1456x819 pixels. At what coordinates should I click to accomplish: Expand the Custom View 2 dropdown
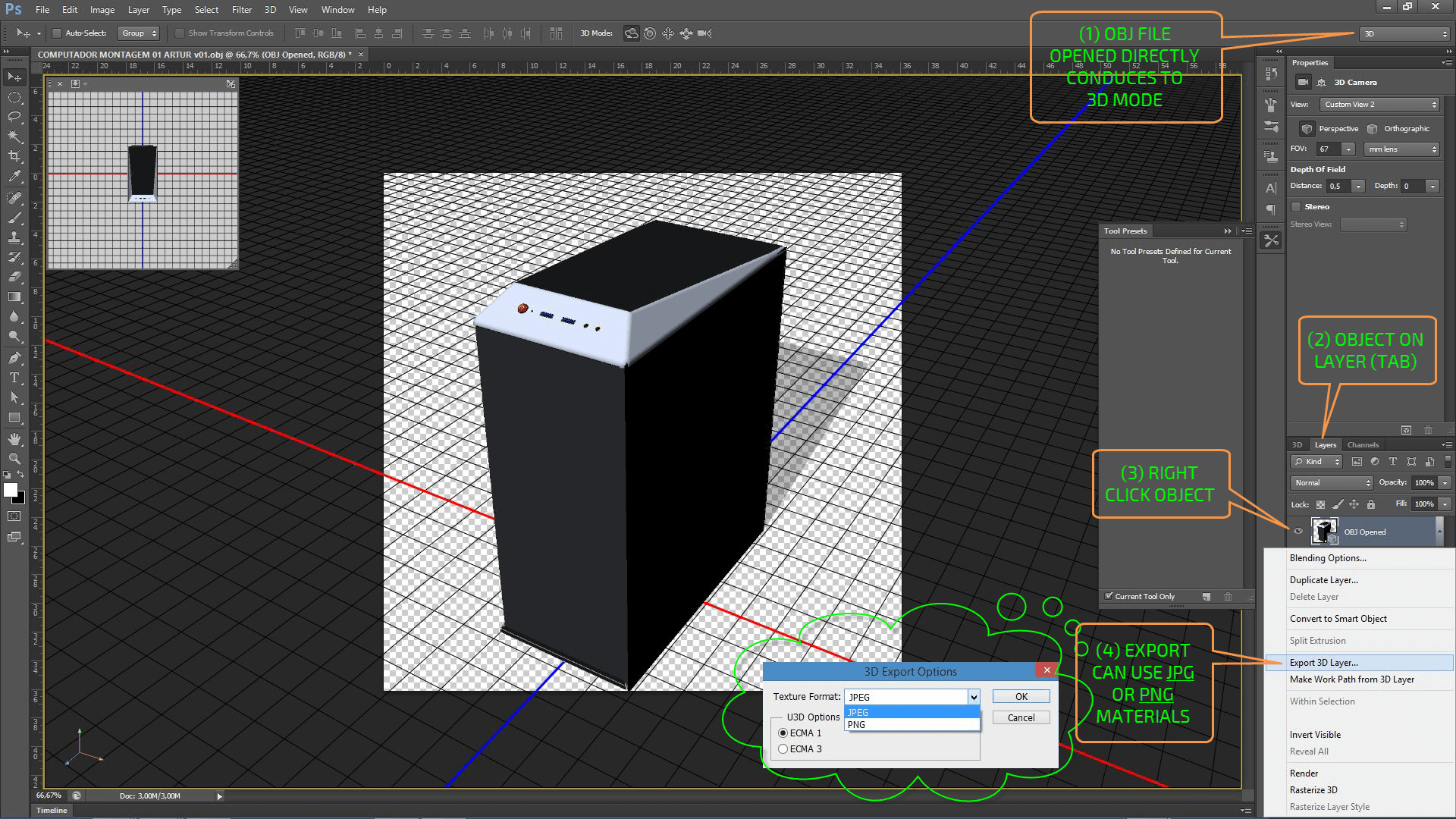pos(1379,105)
